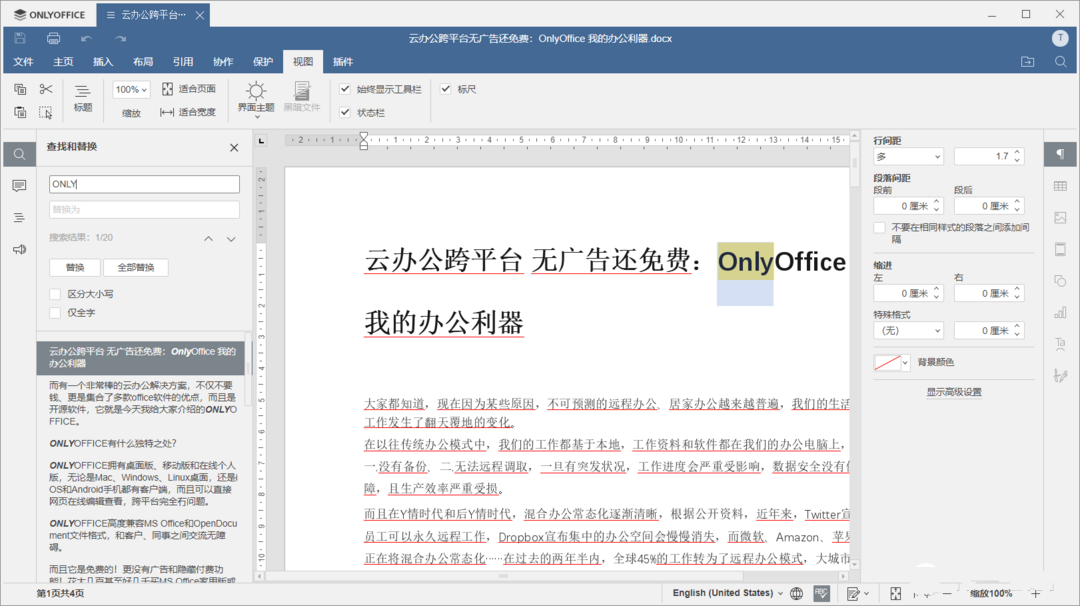
Task: Open paragraph settings icon in right sidebar
Action: pos(1060,154)
